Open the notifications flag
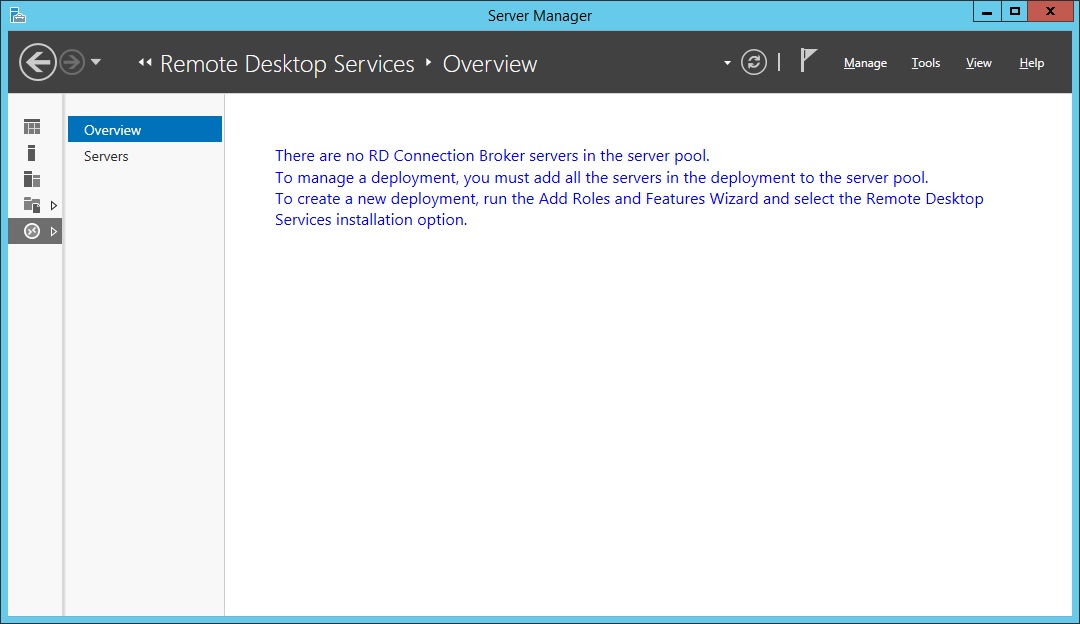The image size is (1080, 624). click(808, 61)
